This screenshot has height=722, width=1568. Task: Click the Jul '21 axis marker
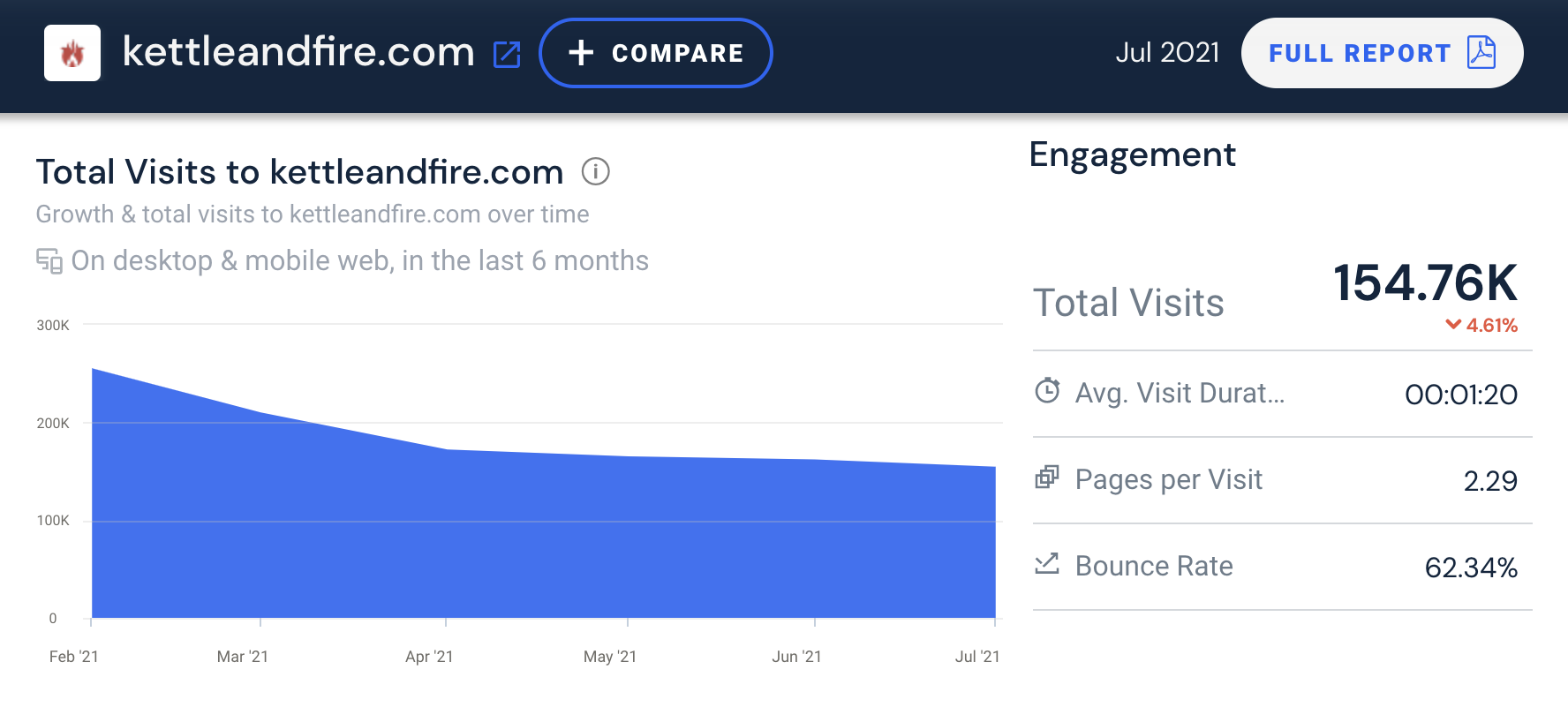[977, 657]
